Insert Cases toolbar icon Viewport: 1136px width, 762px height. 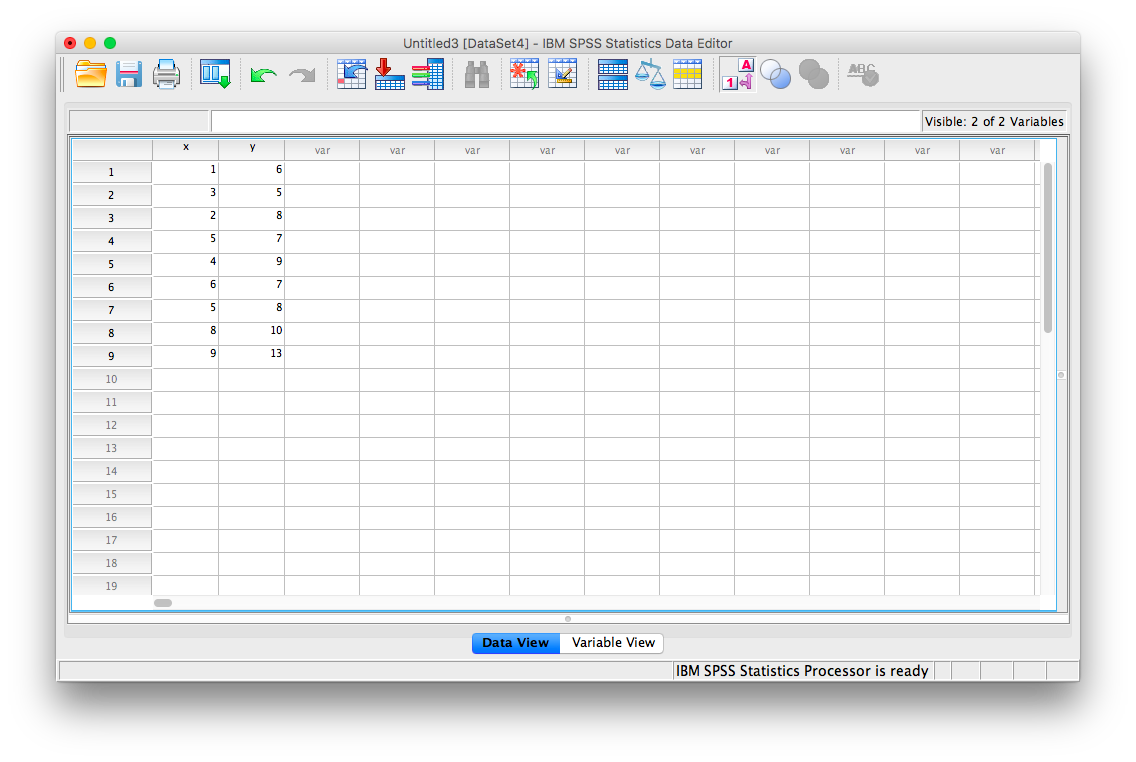(524, 74)
